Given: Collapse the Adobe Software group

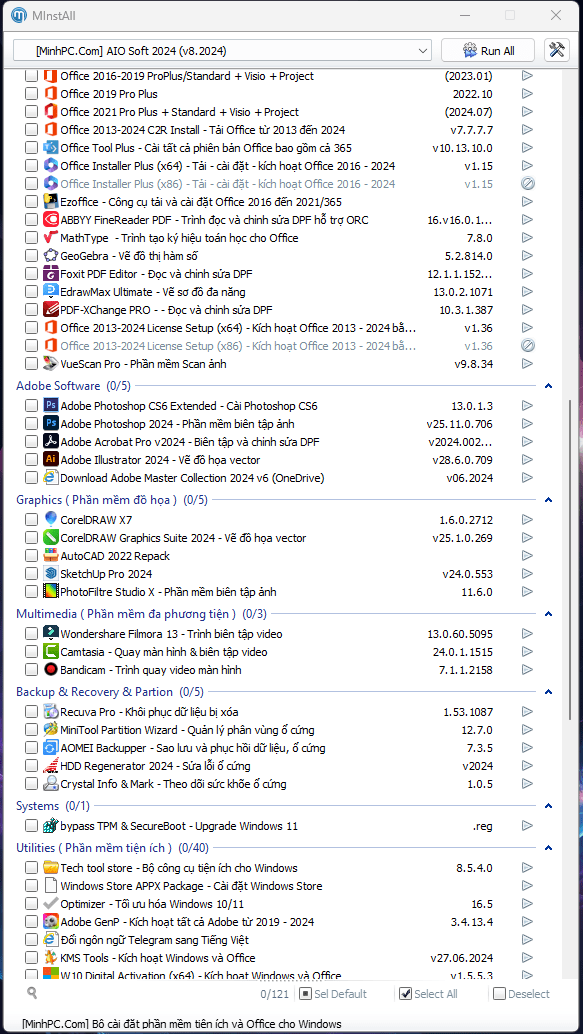Looking at the screenshot, I should click(548, 386).
